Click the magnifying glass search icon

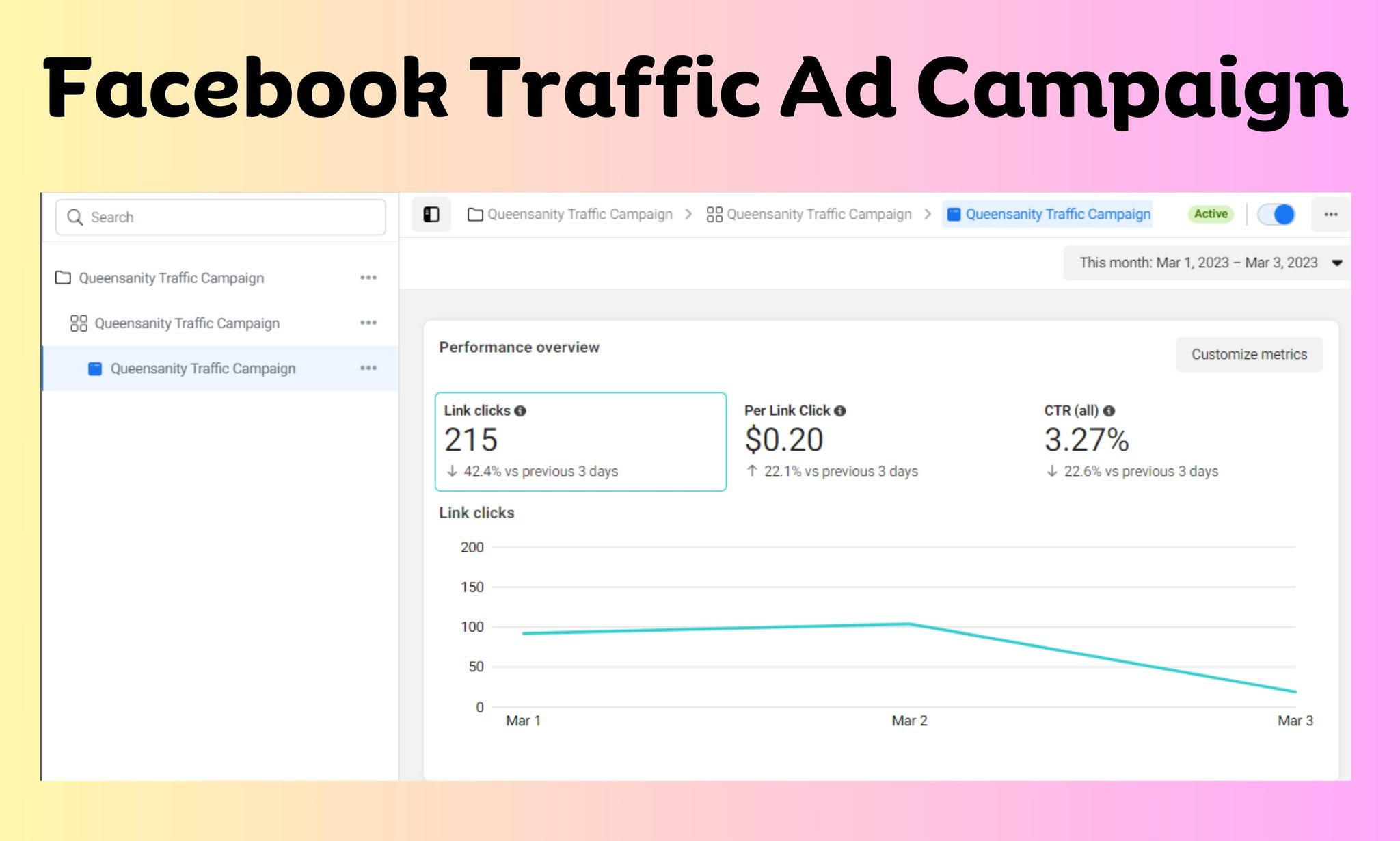(75, 217)
